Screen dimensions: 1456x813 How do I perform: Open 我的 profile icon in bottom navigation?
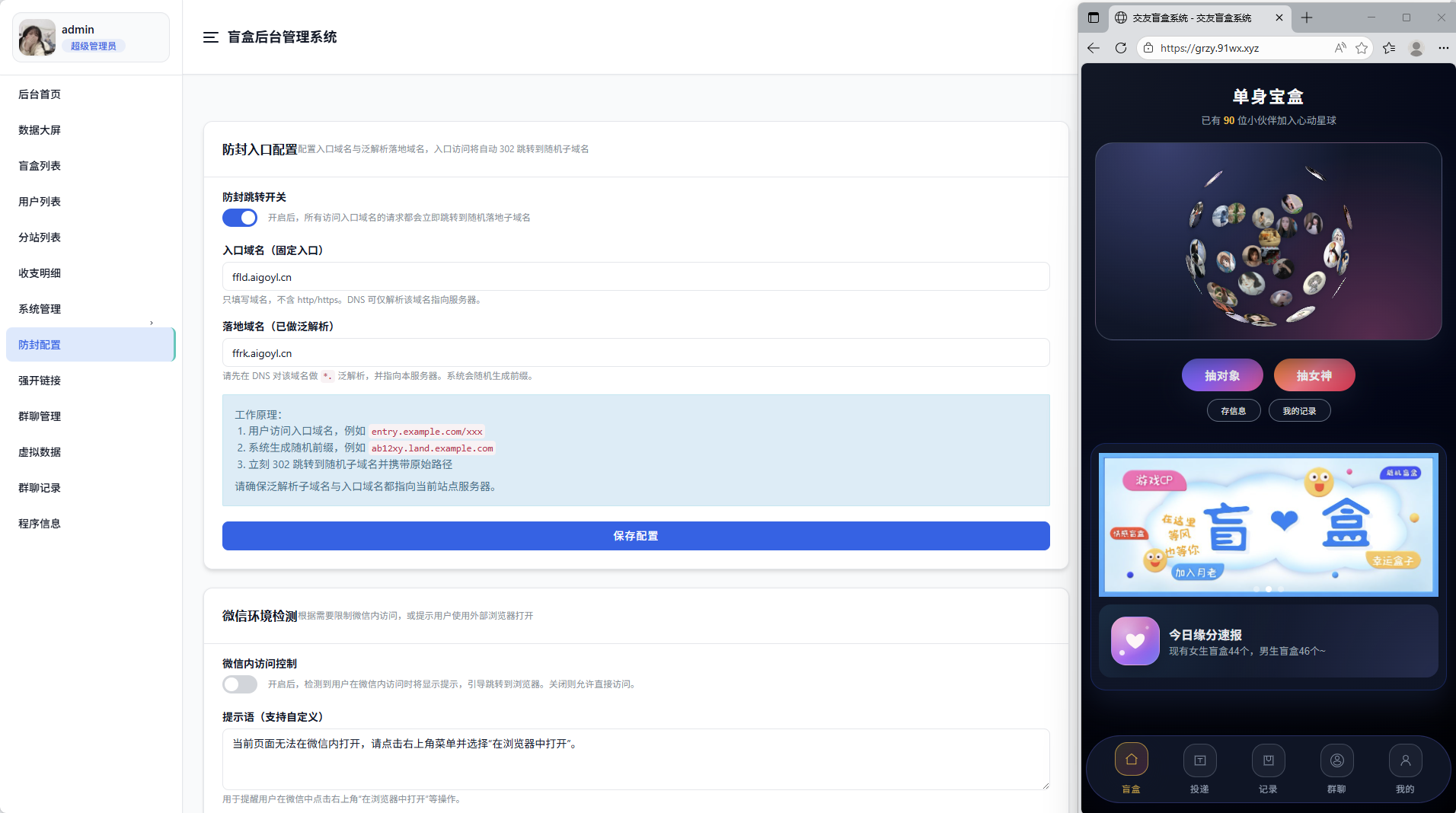1405,759
